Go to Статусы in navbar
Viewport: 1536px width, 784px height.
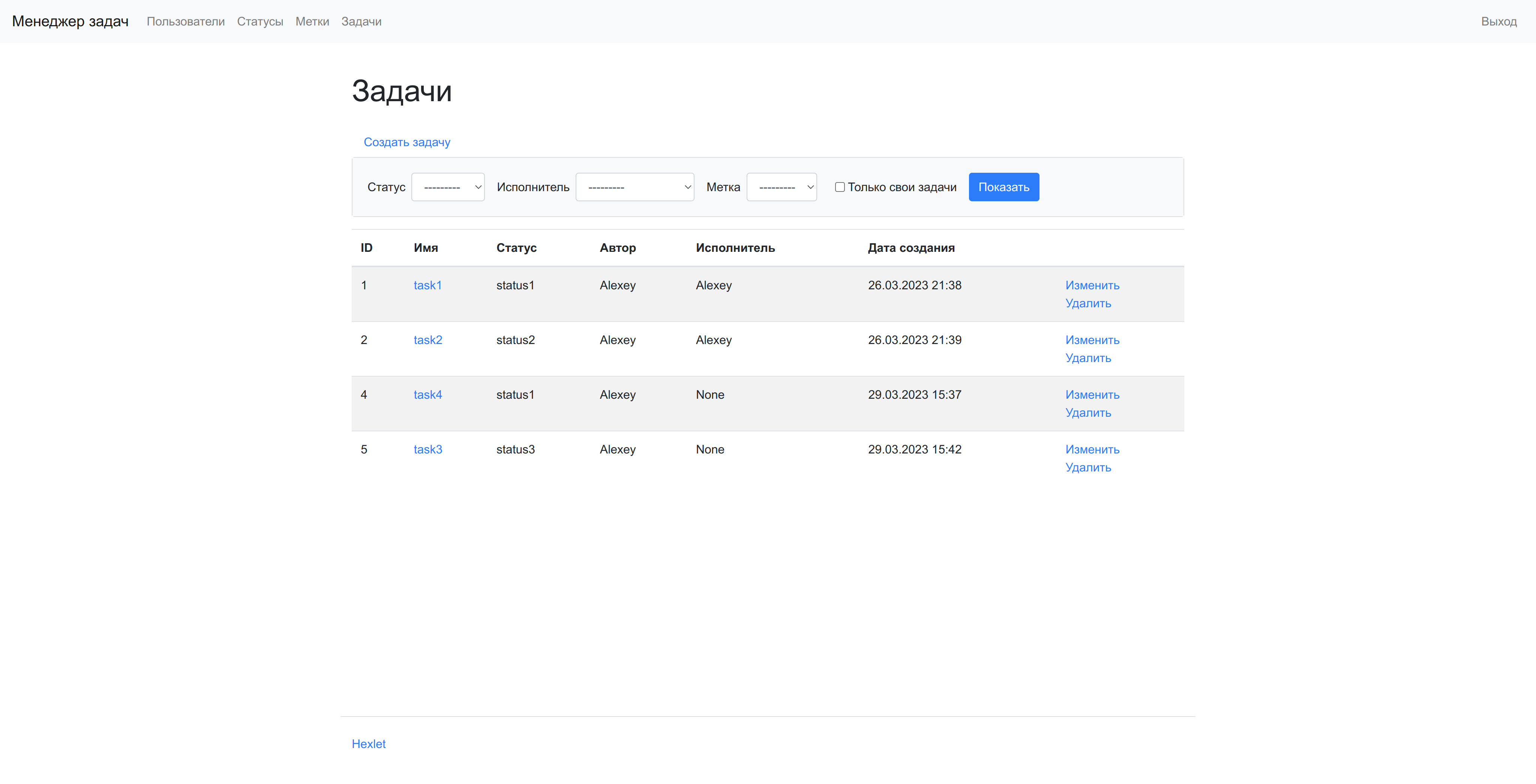click(x=260, y=21)
